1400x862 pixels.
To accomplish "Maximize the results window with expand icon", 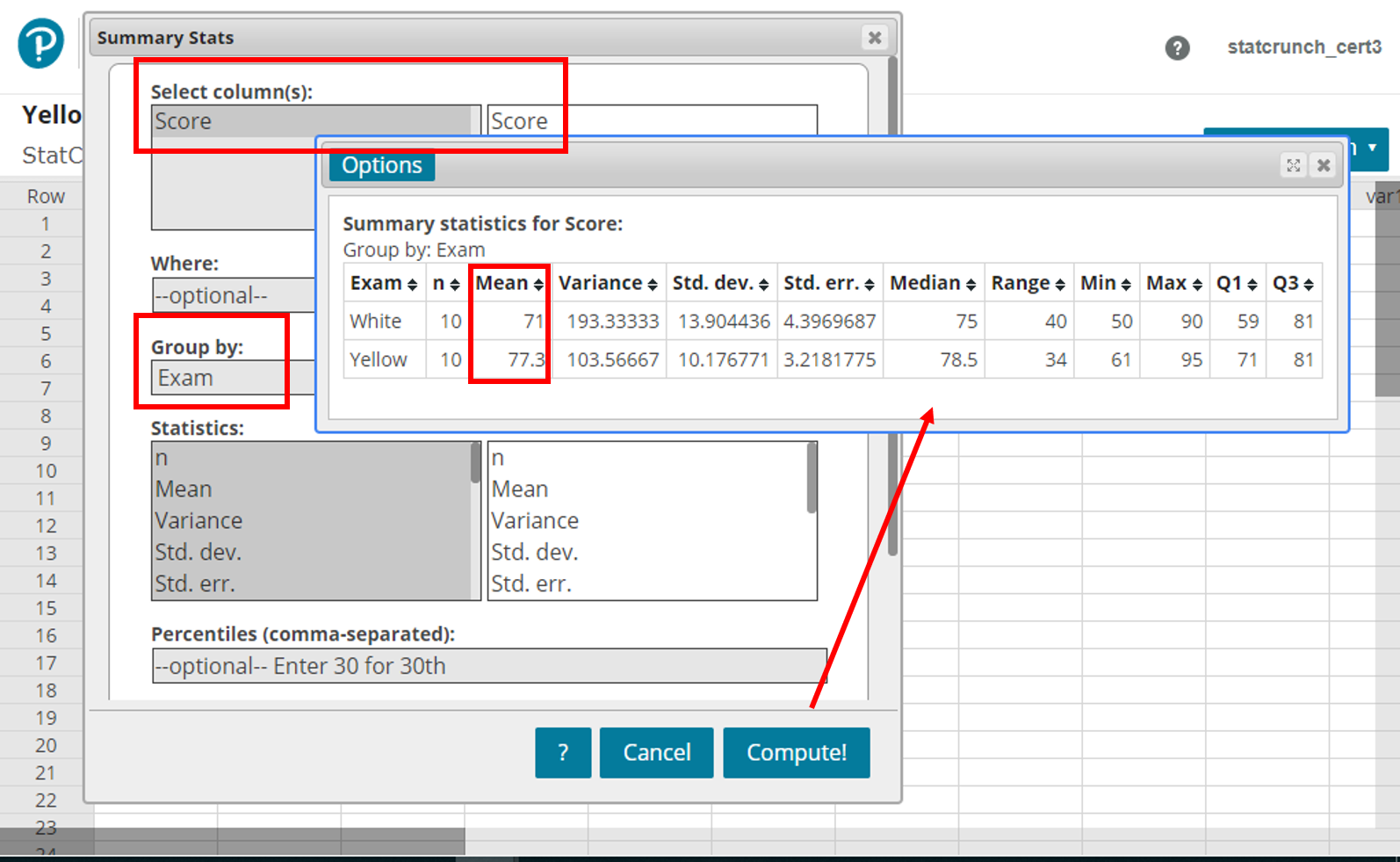I will click(x=1293, y=165).
